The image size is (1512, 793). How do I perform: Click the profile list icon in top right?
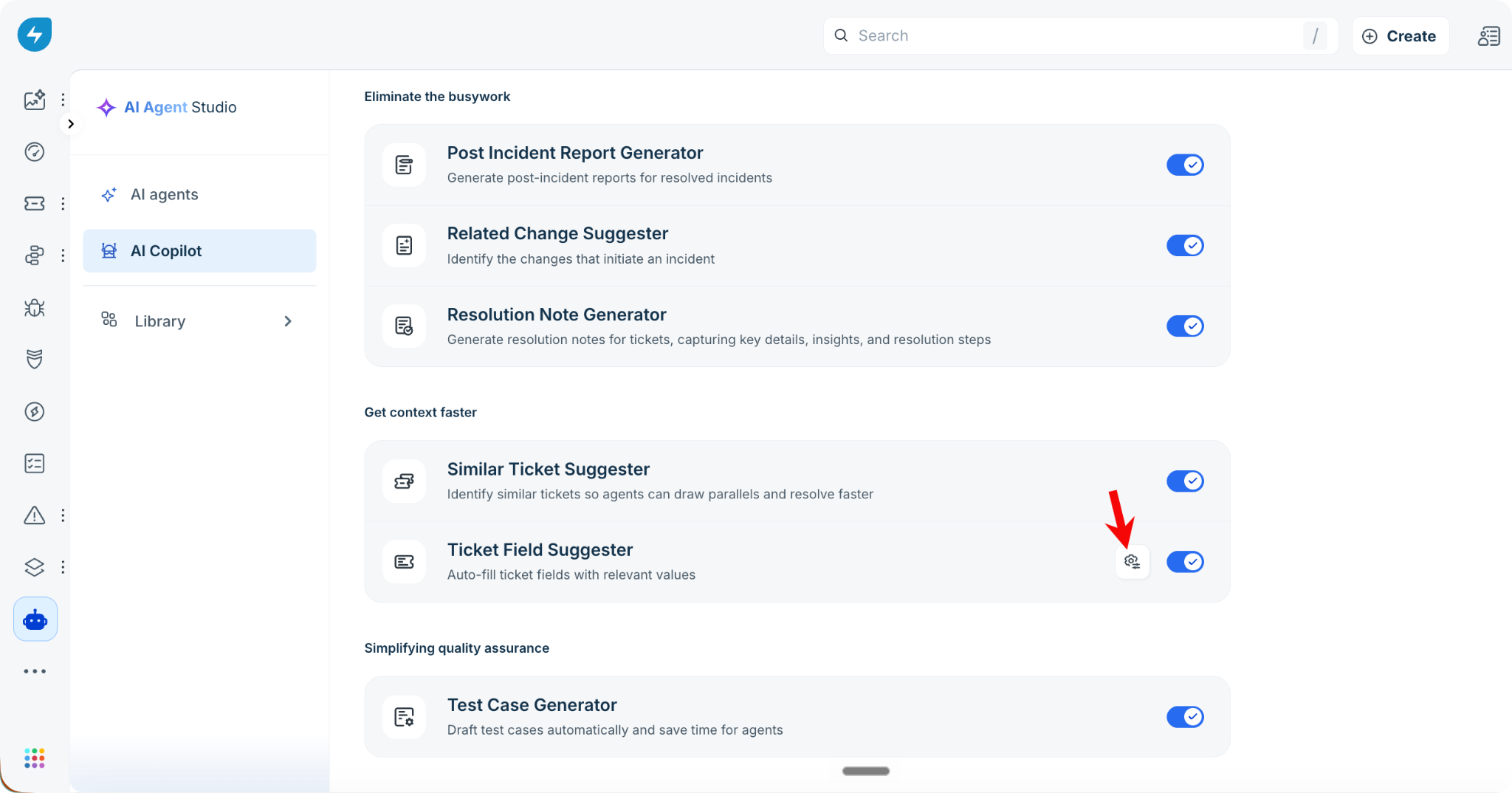1488,36
